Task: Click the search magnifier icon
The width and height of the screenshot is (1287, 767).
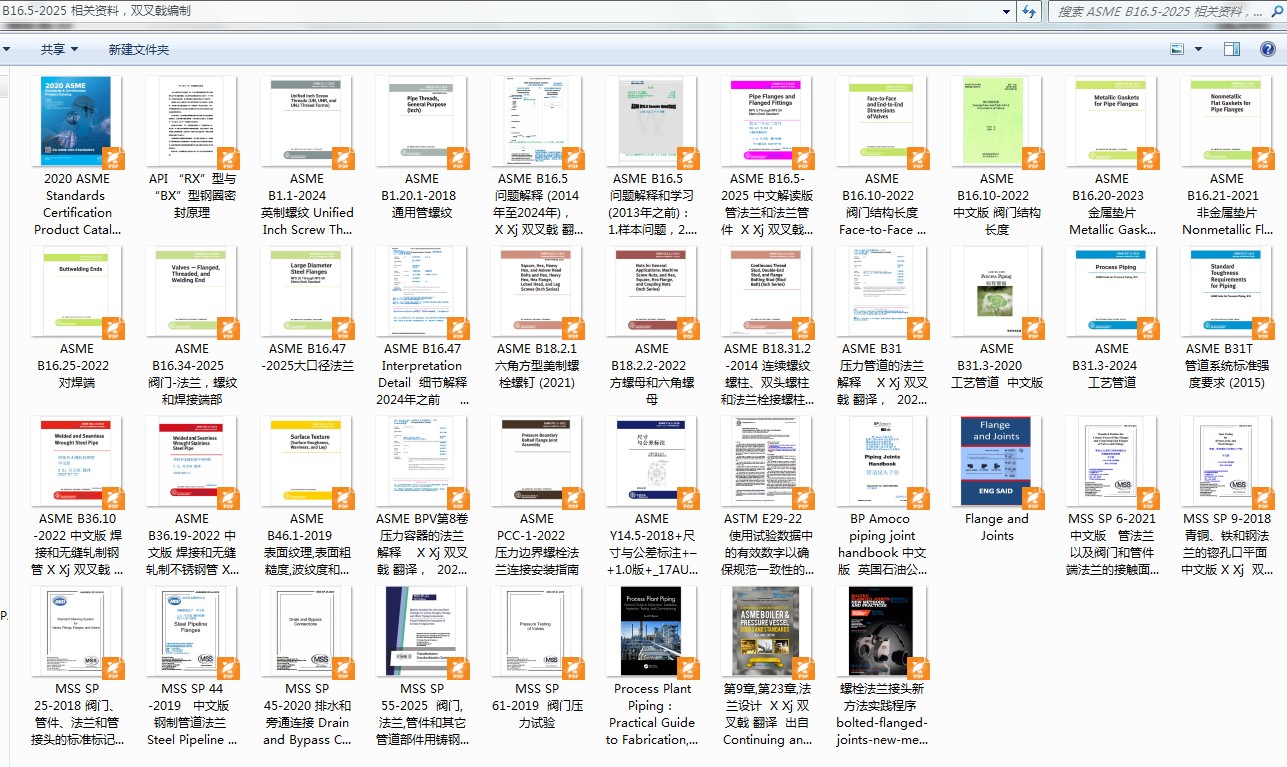Action: [x=1277, y=11]
